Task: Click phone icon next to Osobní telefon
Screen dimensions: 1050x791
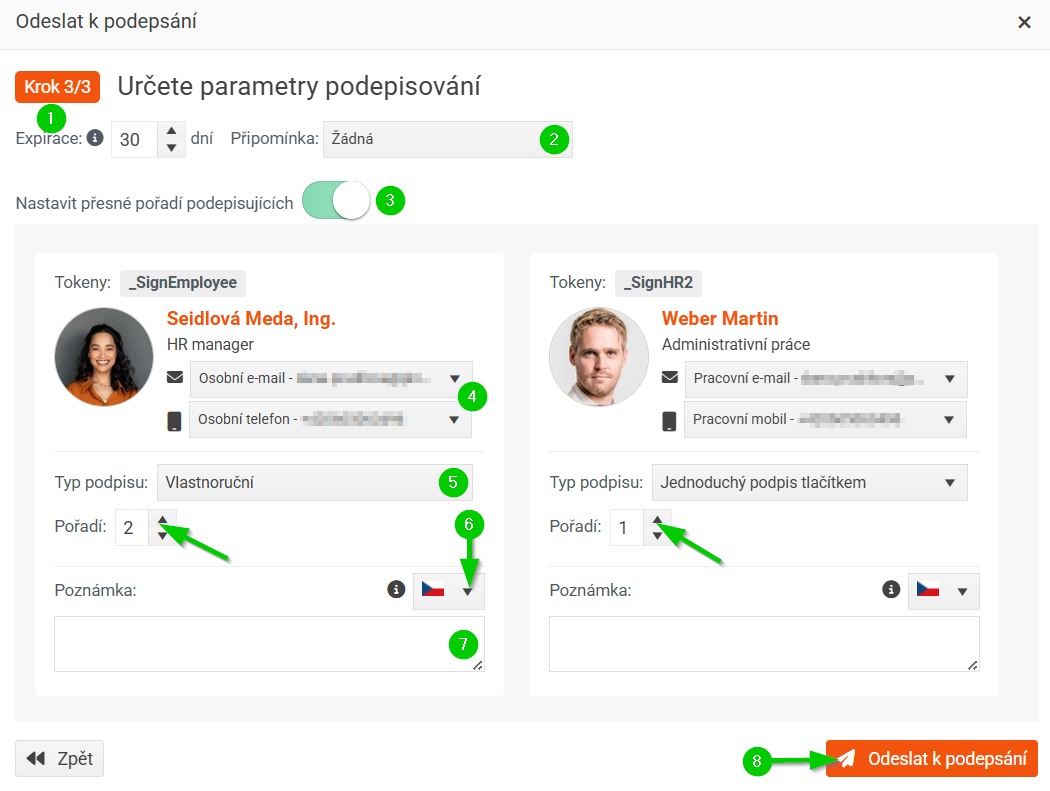Action: point(174,421)
